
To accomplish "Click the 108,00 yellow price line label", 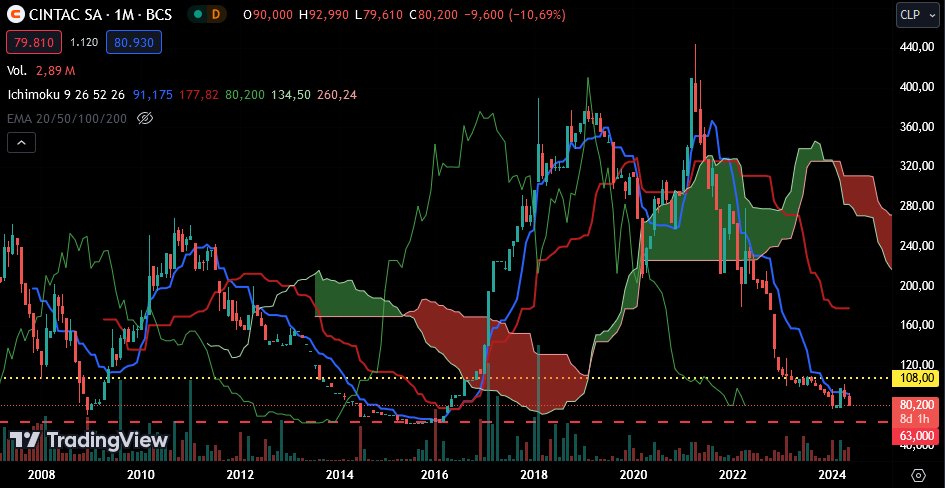I will point(915,378).
